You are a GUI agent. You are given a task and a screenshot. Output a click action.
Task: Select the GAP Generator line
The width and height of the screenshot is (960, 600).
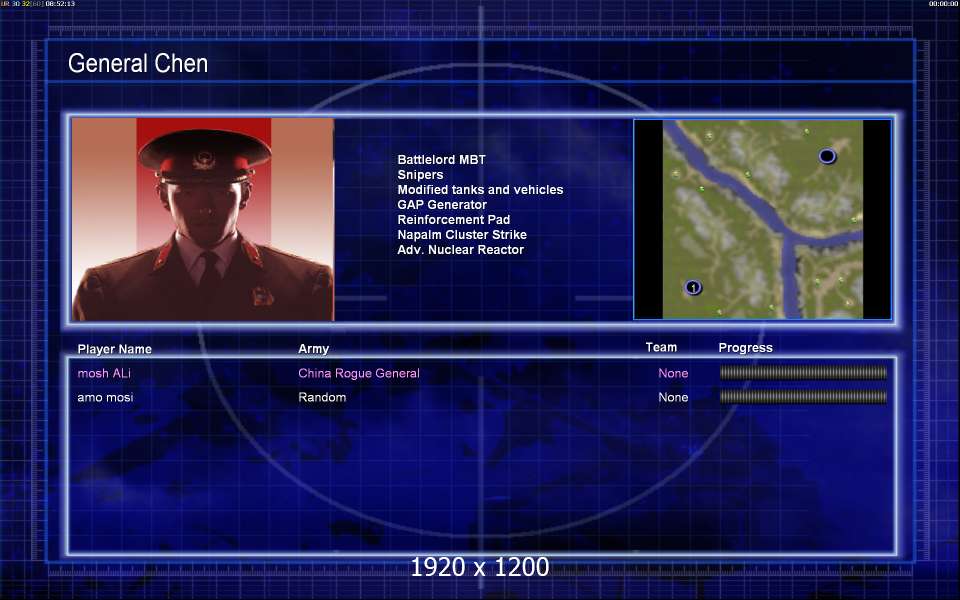click(442, 204)
